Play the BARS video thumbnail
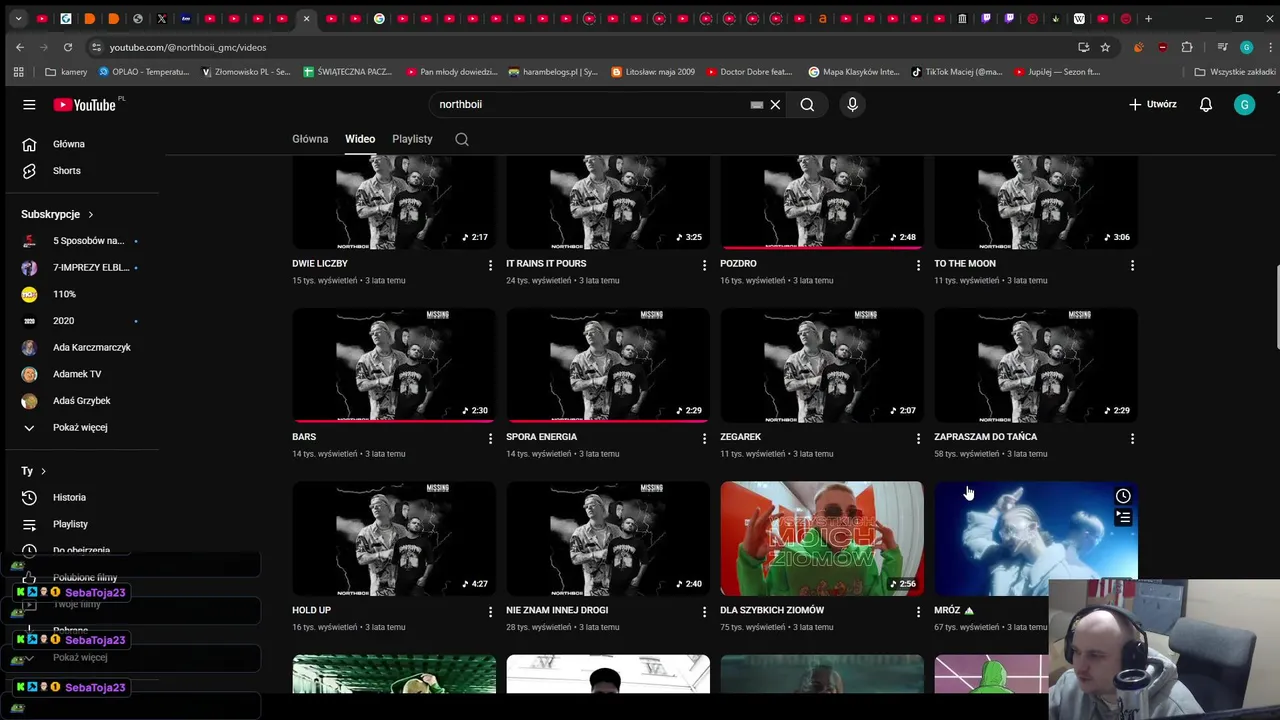1280x720 pixels. (394, 365)
